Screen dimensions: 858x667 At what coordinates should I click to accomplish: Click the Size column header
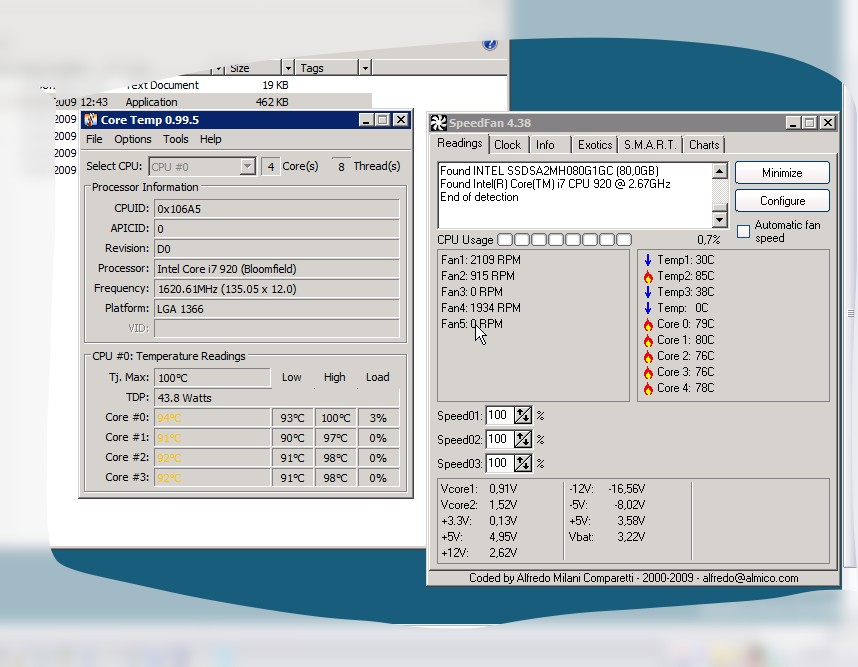(253, 68)
